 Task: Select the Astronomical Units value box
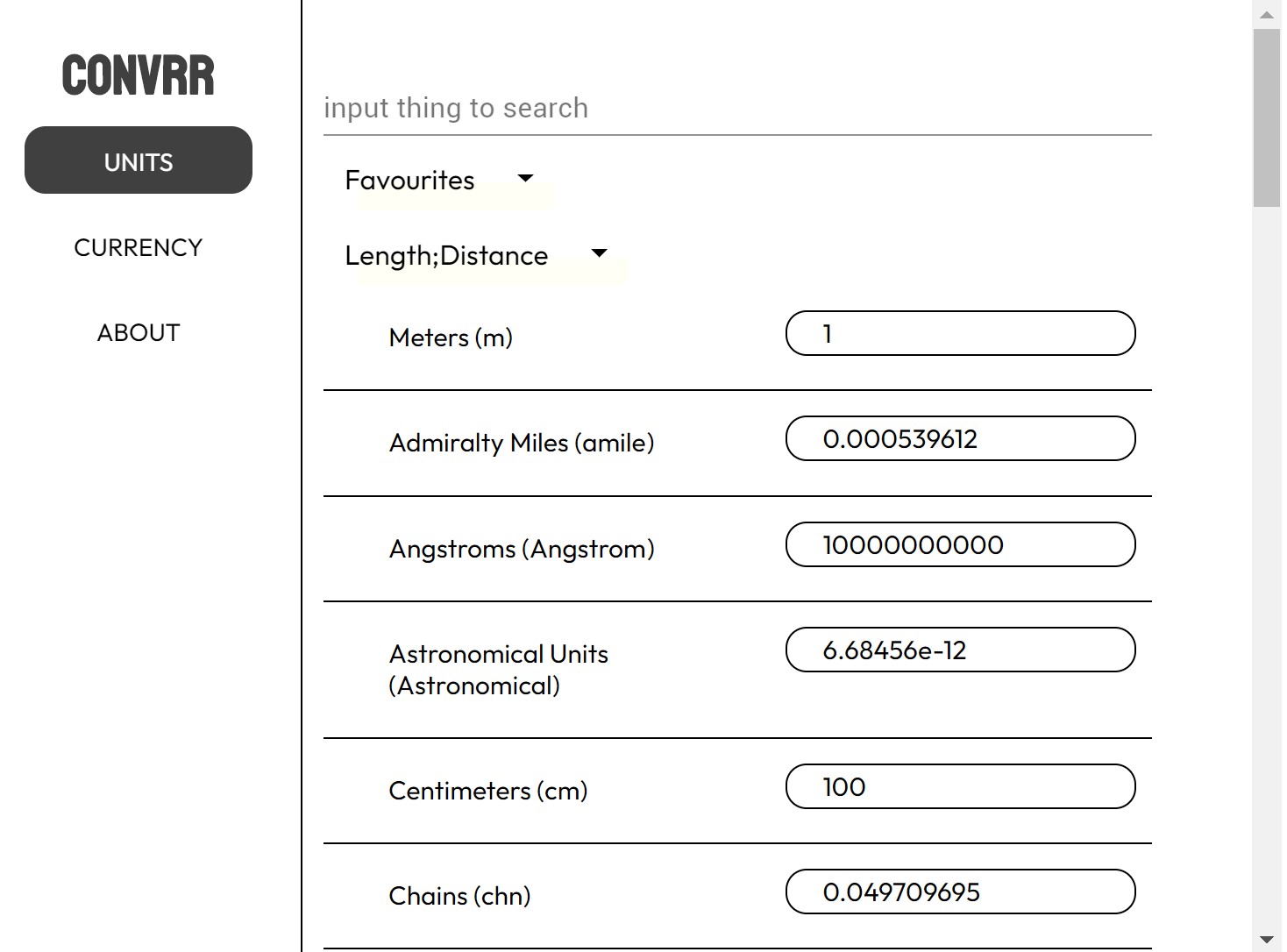(961, 650)
